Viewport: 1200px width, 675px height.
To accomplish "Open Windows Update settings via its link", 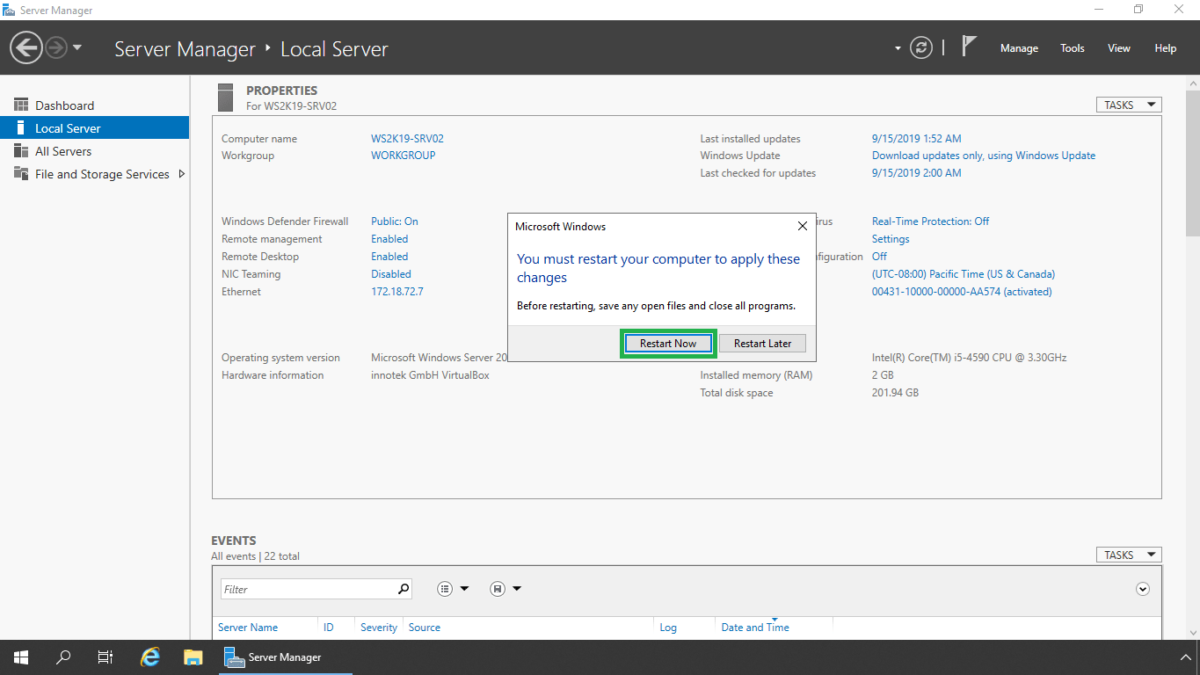I will coord(982,155).
